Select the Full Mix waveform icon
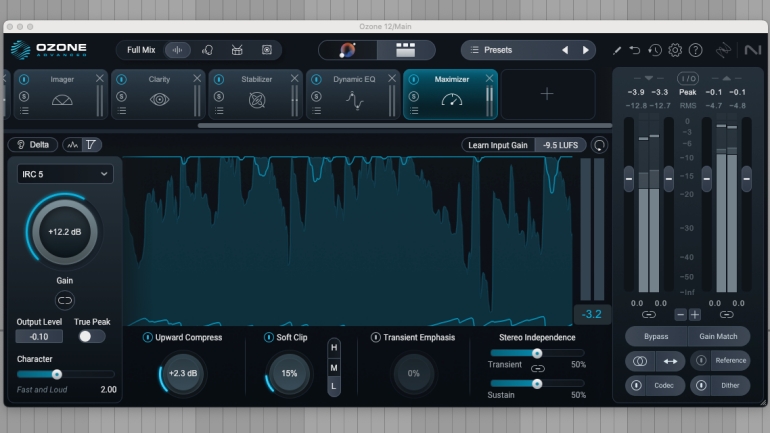Viewport: 770px width, 433px height. tap(177, 50)
